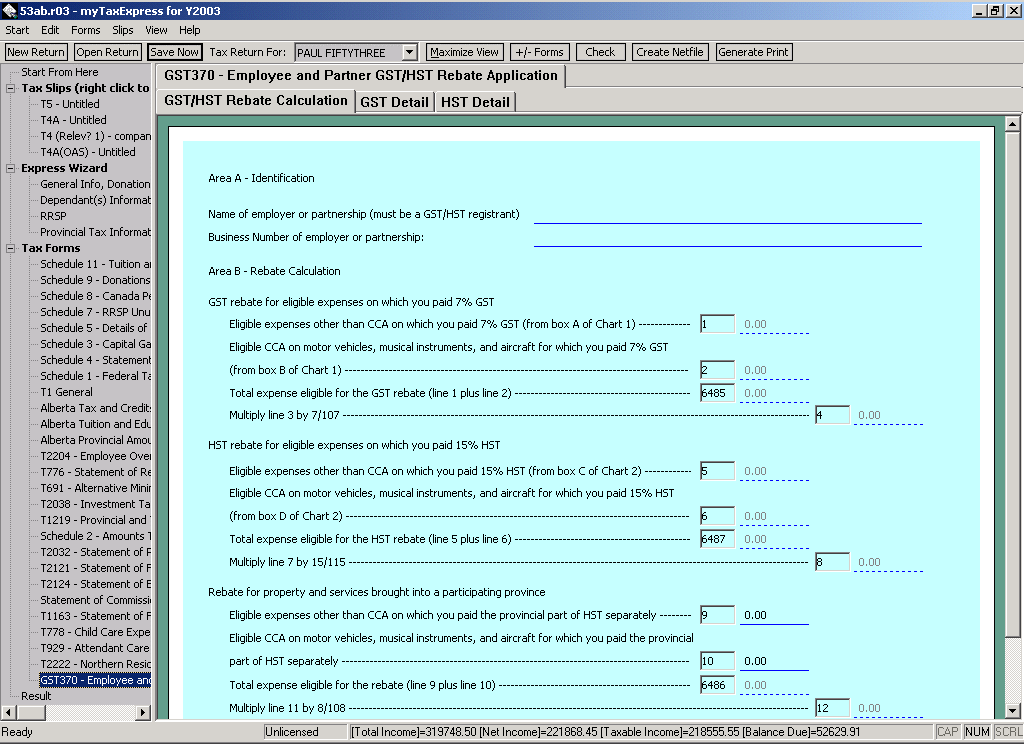Click the New Return toolbar button
1024x744 pixels.
click(36, 52)
